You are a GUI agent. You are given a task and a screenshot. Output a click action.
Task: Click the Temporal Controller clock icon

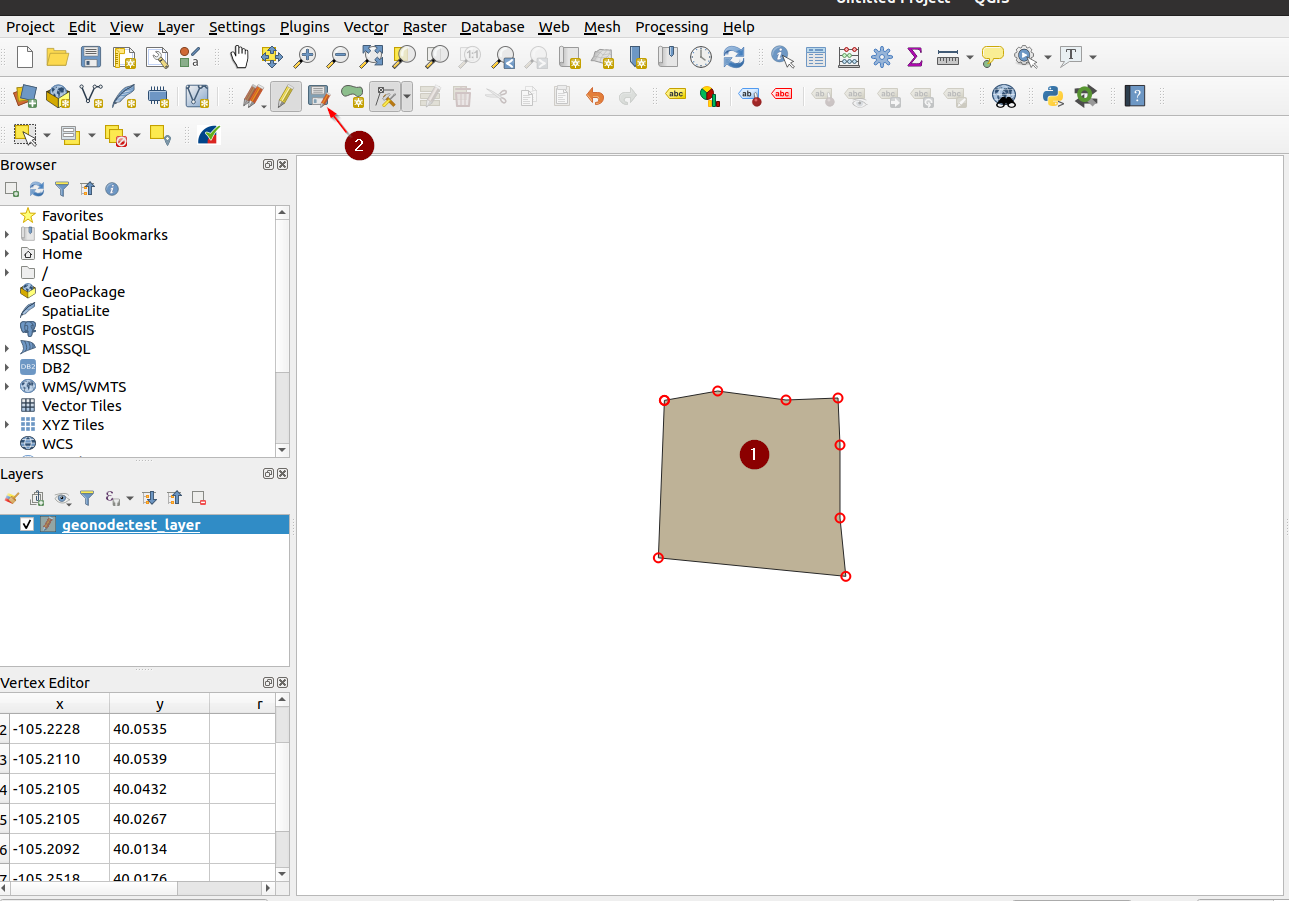pyautogui.click(x=701, y=57)
